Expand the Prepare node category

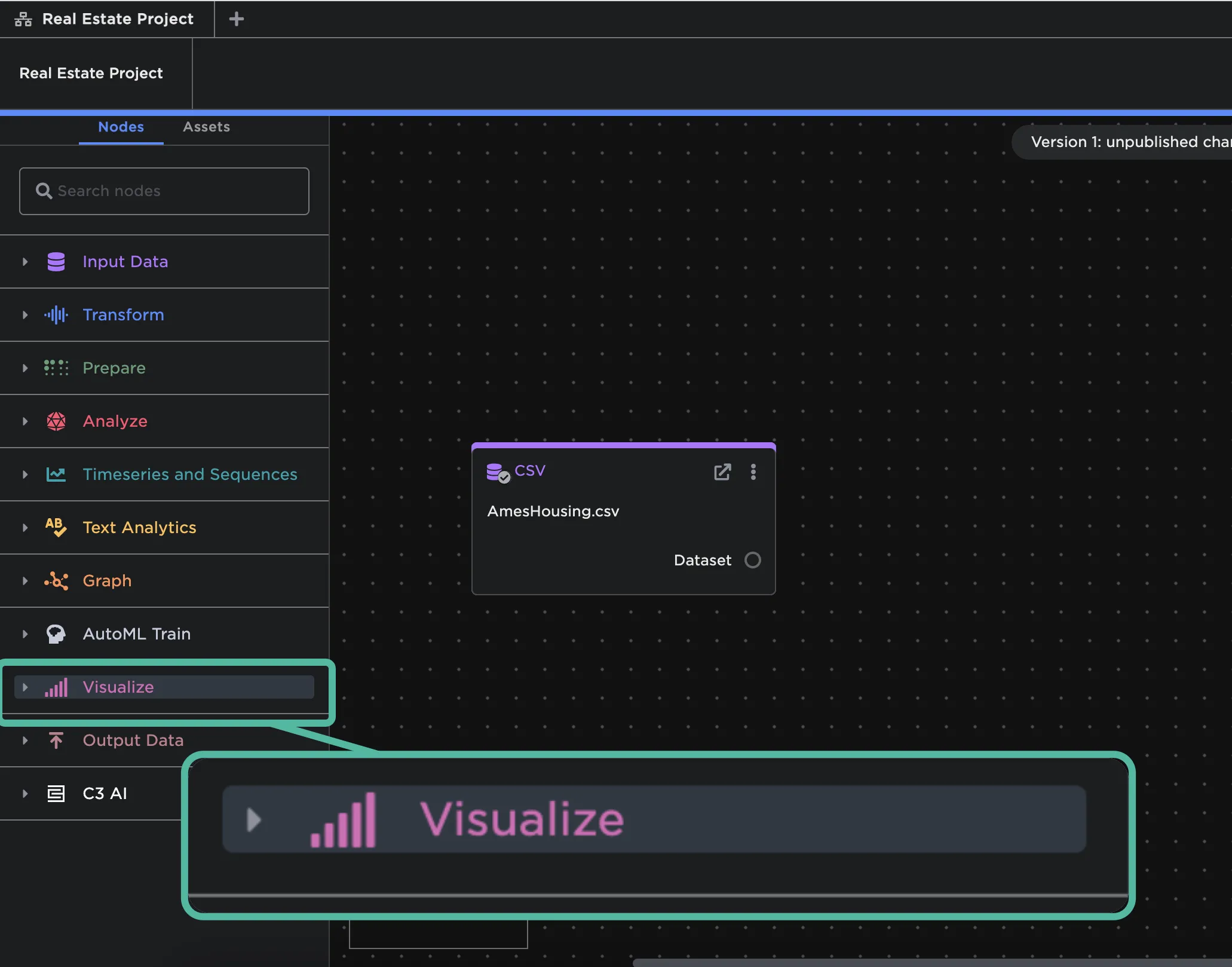(x=25, y=368)
